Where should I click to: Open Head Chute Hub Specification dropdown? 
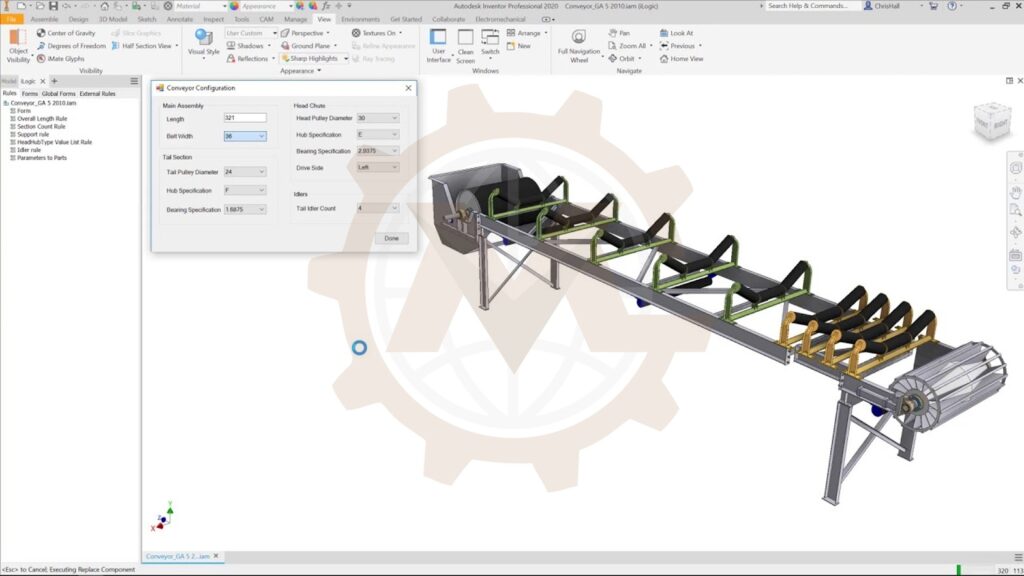tap(377, 135)
